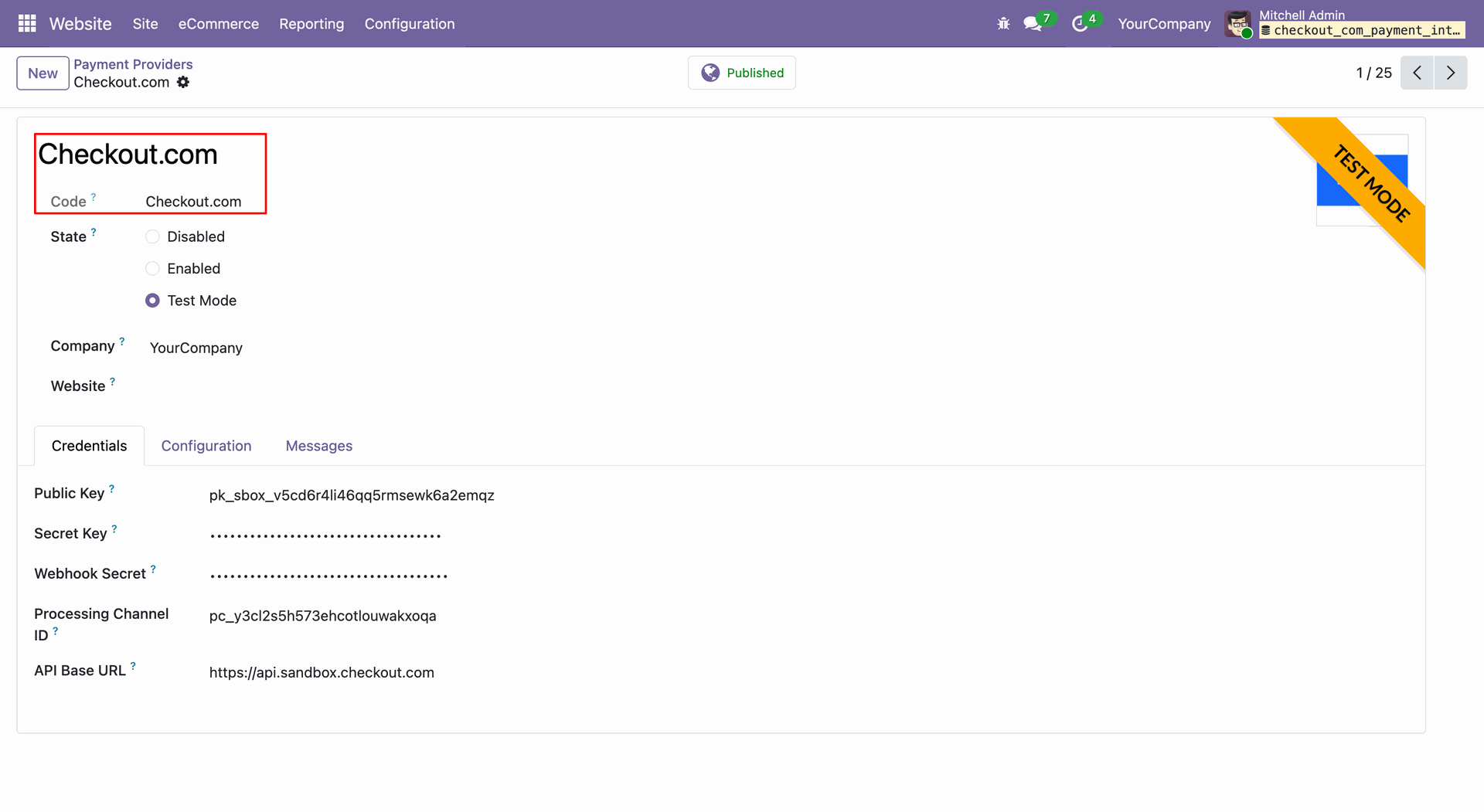
Task: Click the Code value Checkout.com
Action: [193, 202]
